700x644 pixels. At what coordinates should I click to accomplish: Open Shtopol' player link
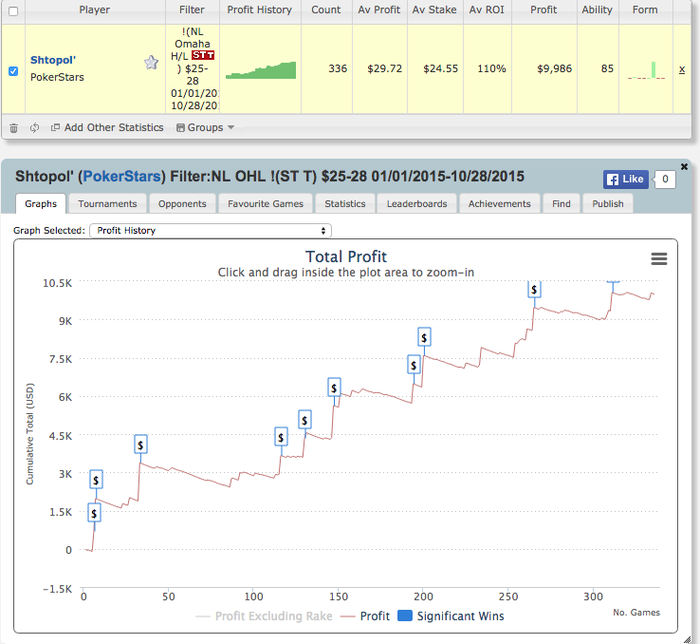point(53,60)
